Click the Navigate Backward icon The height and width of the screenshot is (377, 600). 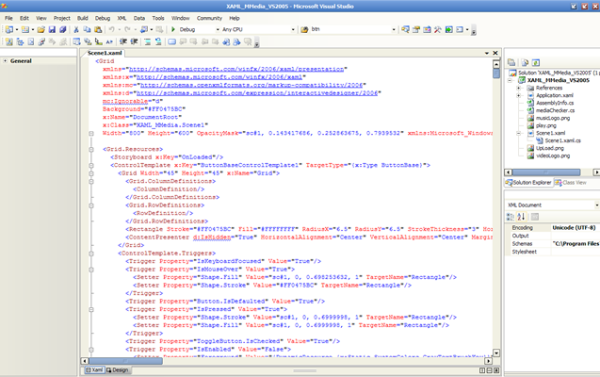[x=144, y=29]
